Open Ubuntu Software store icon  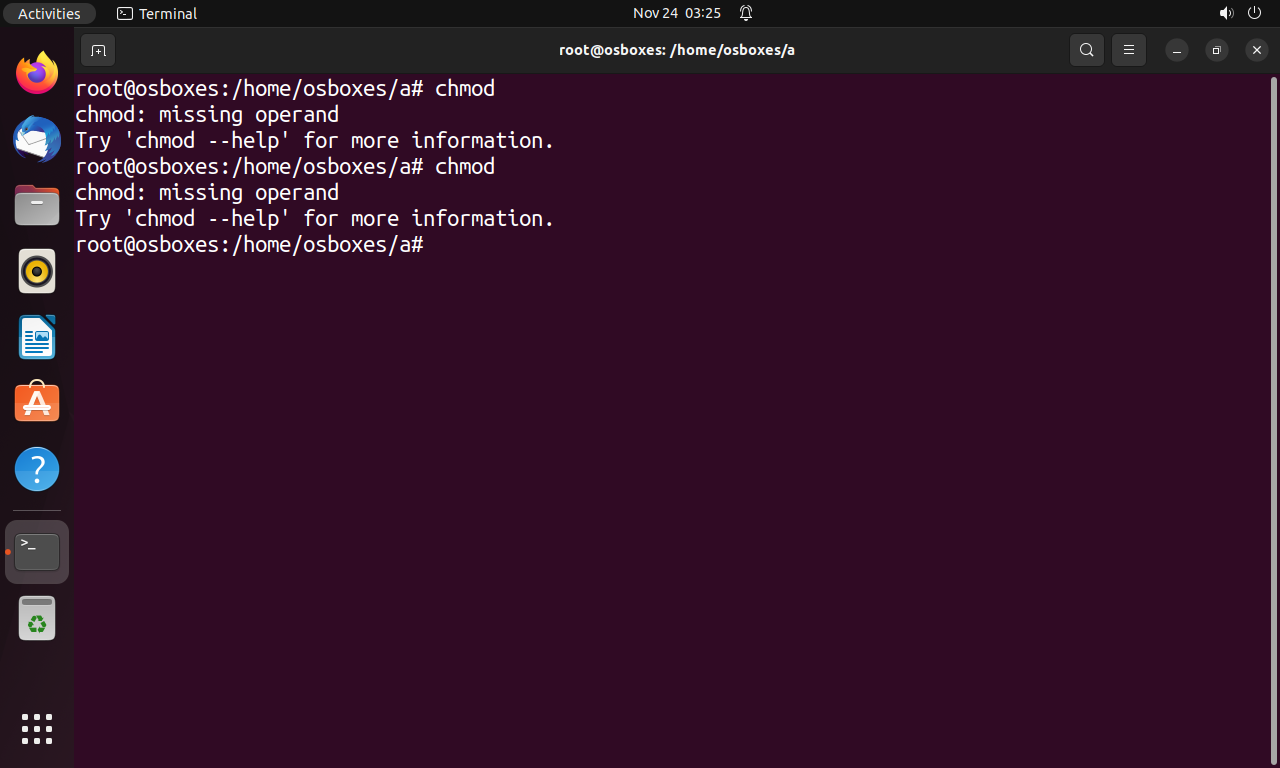pyautogui.click(x=37, y=403)
